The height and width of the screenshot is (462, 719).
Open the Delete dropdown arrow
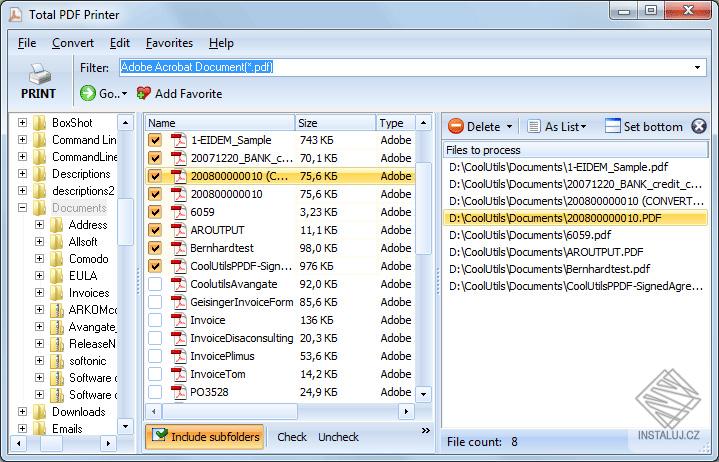[x=509, y=126]
